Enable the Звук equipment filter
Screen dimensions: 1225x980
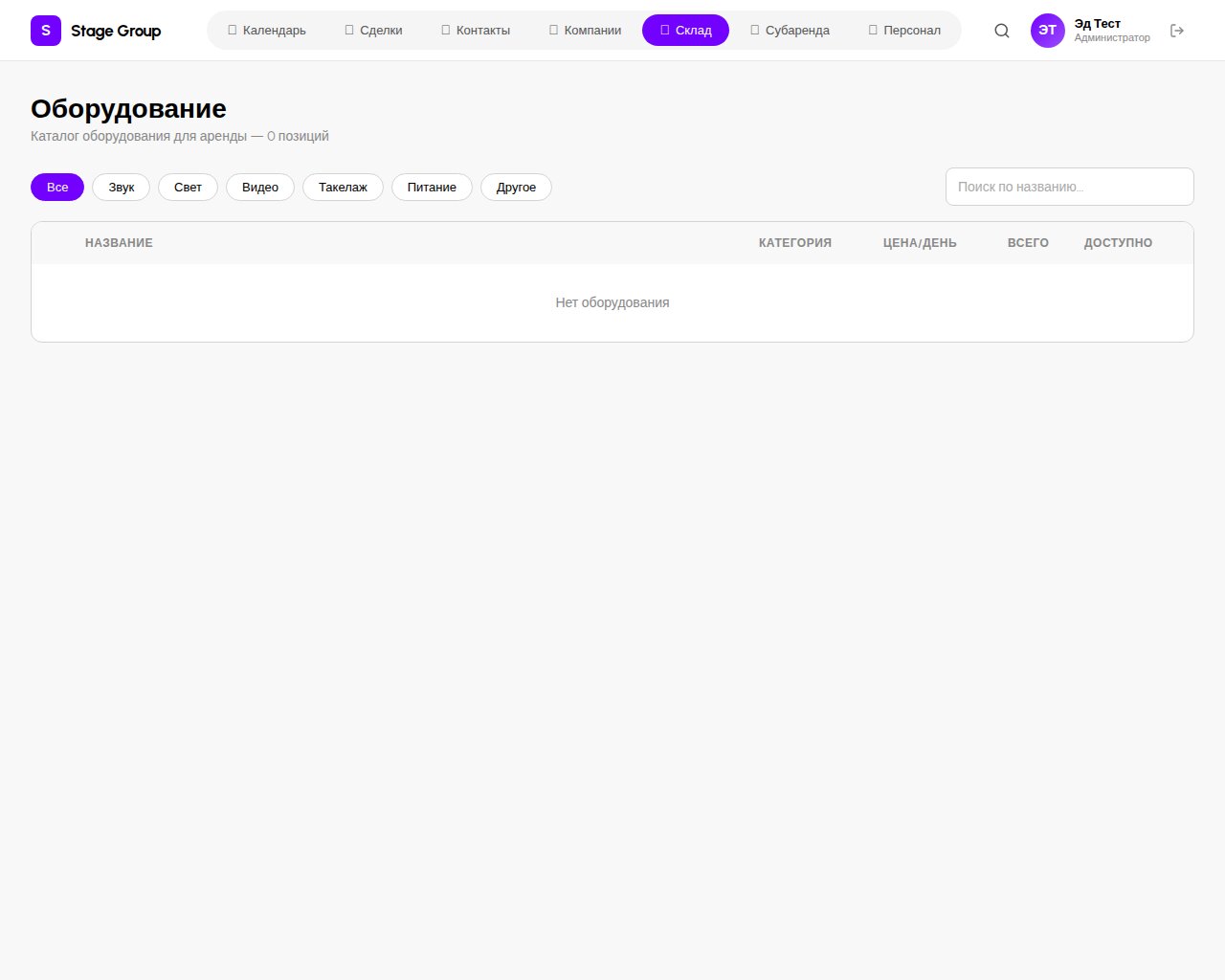coord(121,187)
